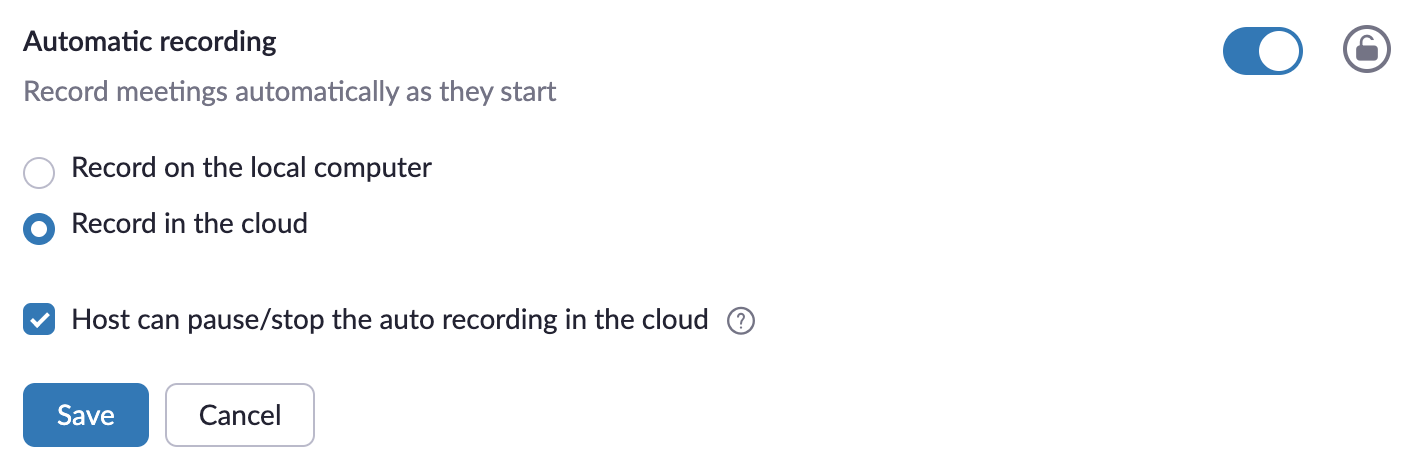Click the 'Automatic recording' heading
The image size is (1415, 462).
pyautogui.click(x=150, y=42)
